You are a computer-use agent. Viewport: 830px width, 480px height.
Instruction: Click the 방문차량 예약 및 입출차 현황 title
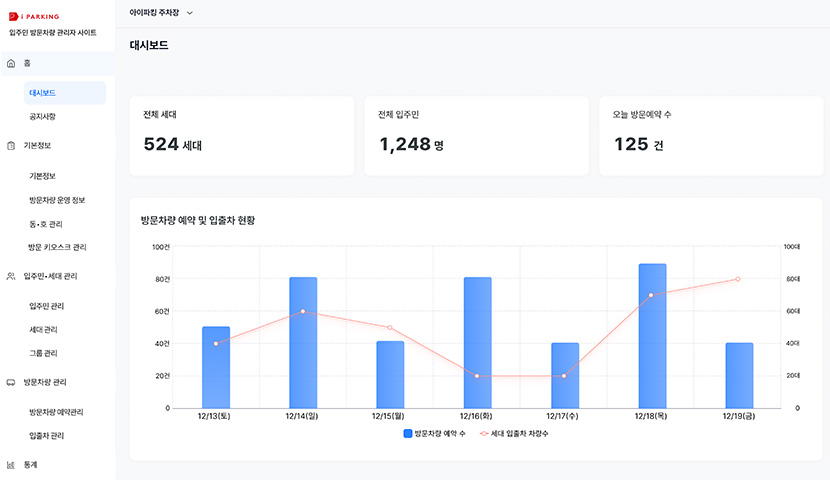click(x=198, y=220)
